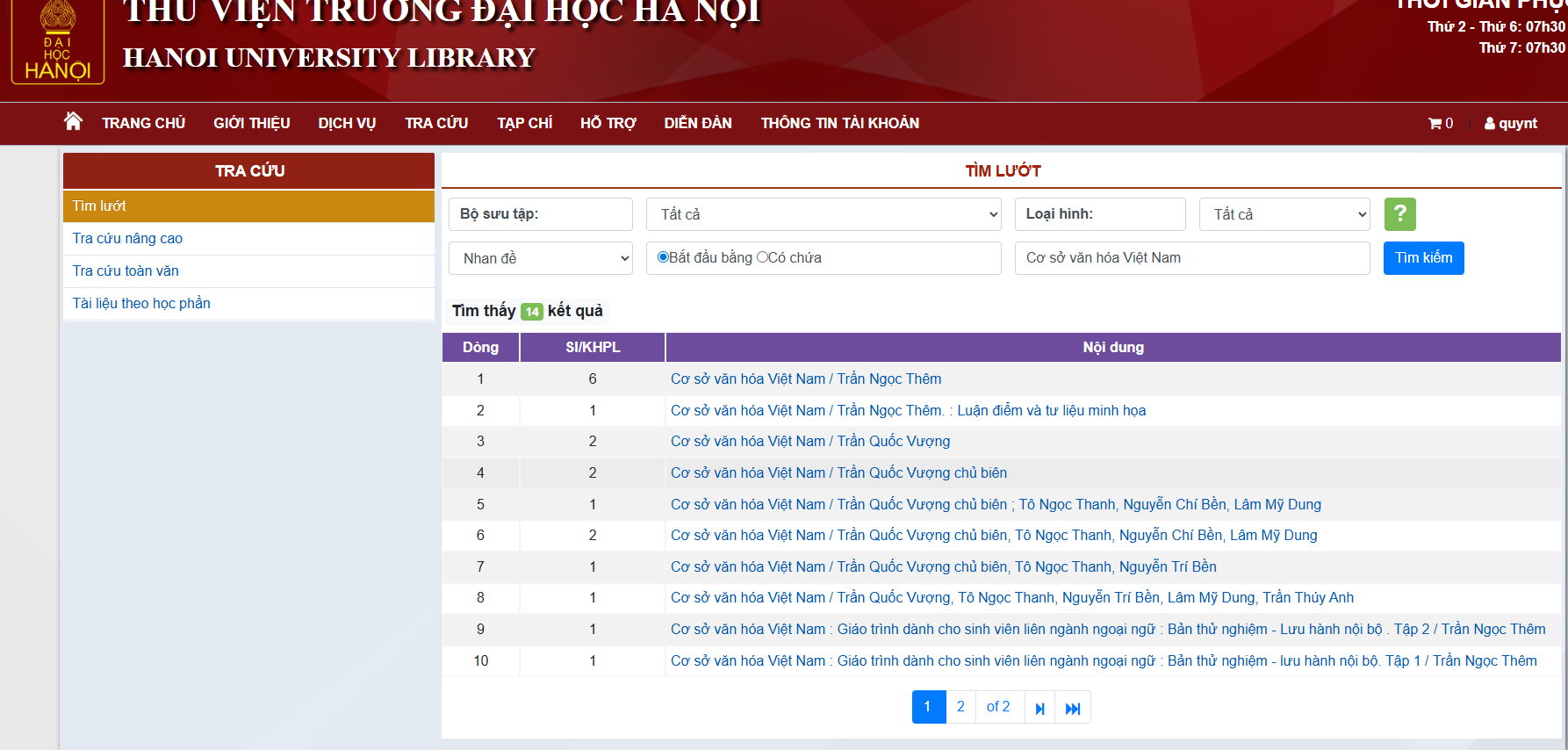Screen dimensions: 1568x750
Task: Go to next results page arrow
Action: (x=1039, y=708)
